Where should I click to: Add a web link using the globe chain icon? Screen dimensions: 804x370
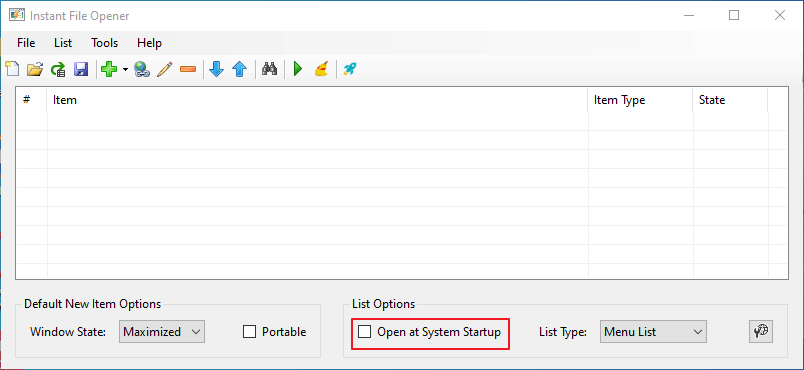142,69
